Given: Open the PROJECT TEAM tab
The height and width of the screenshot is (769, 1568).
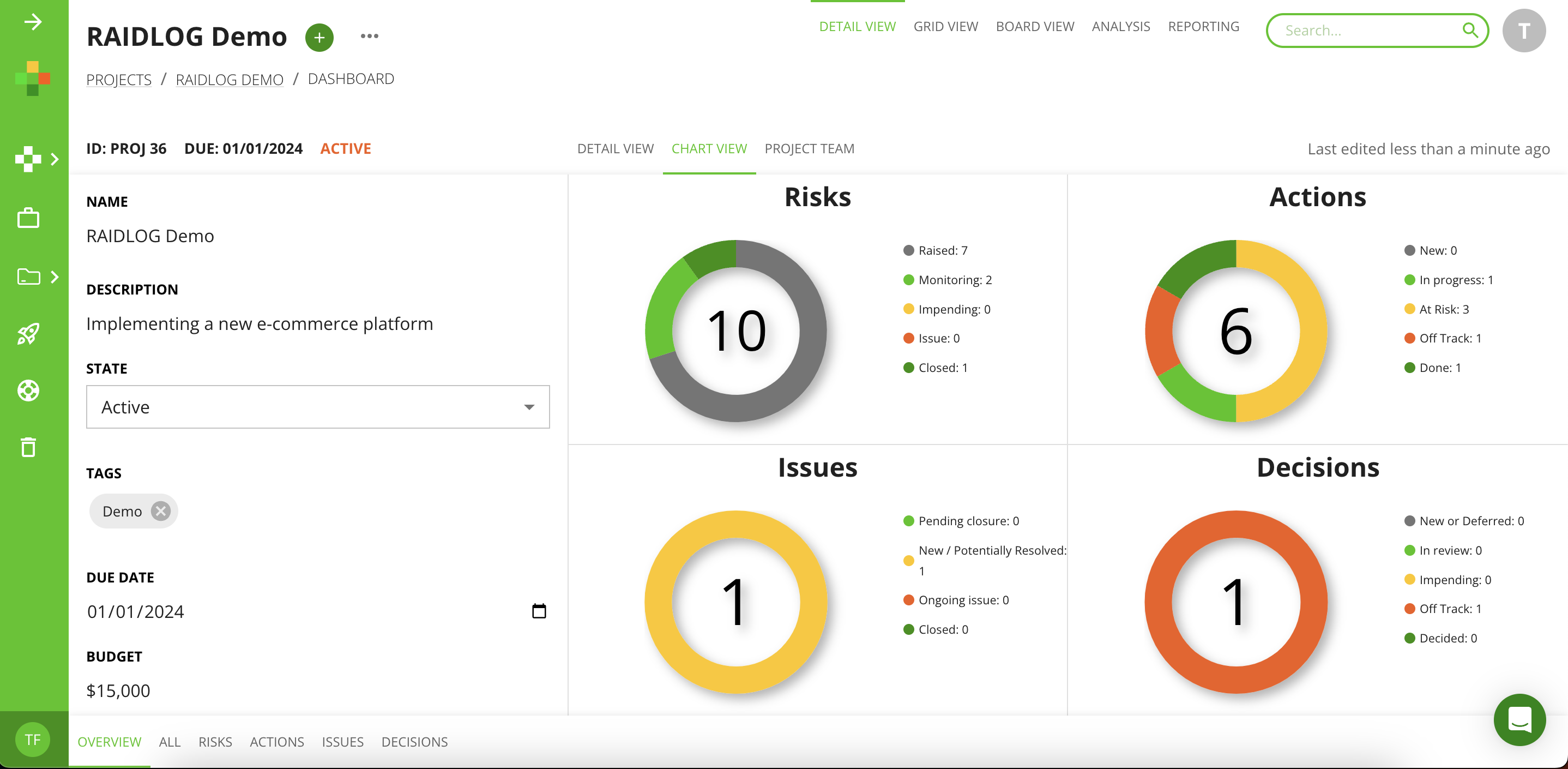Looking at the screenshot, I should (810, 148).
